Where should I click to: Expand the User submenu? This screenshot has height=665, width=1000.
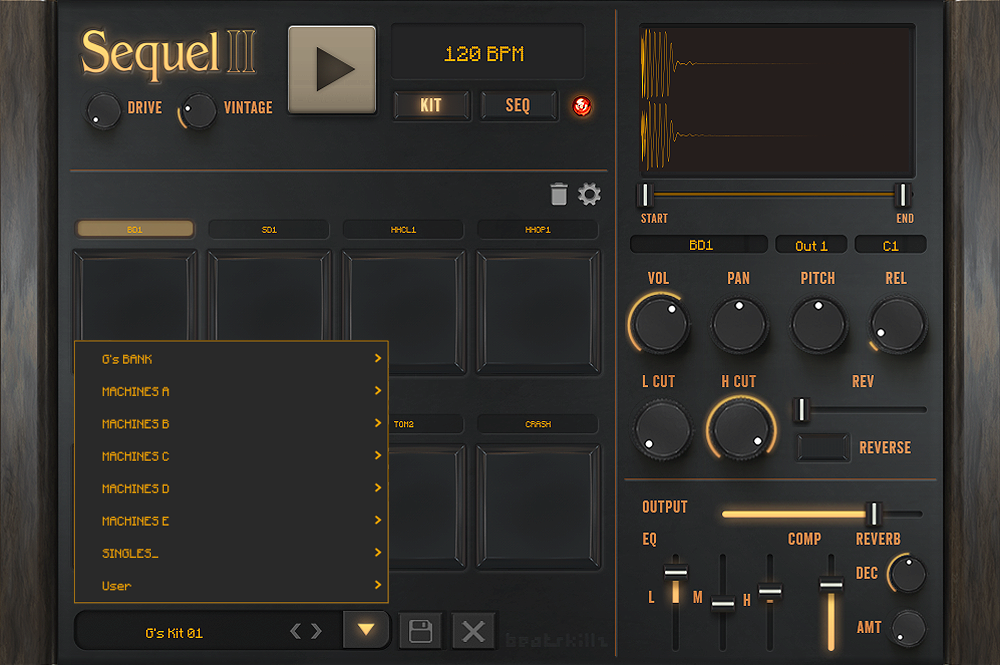[231, 586]
